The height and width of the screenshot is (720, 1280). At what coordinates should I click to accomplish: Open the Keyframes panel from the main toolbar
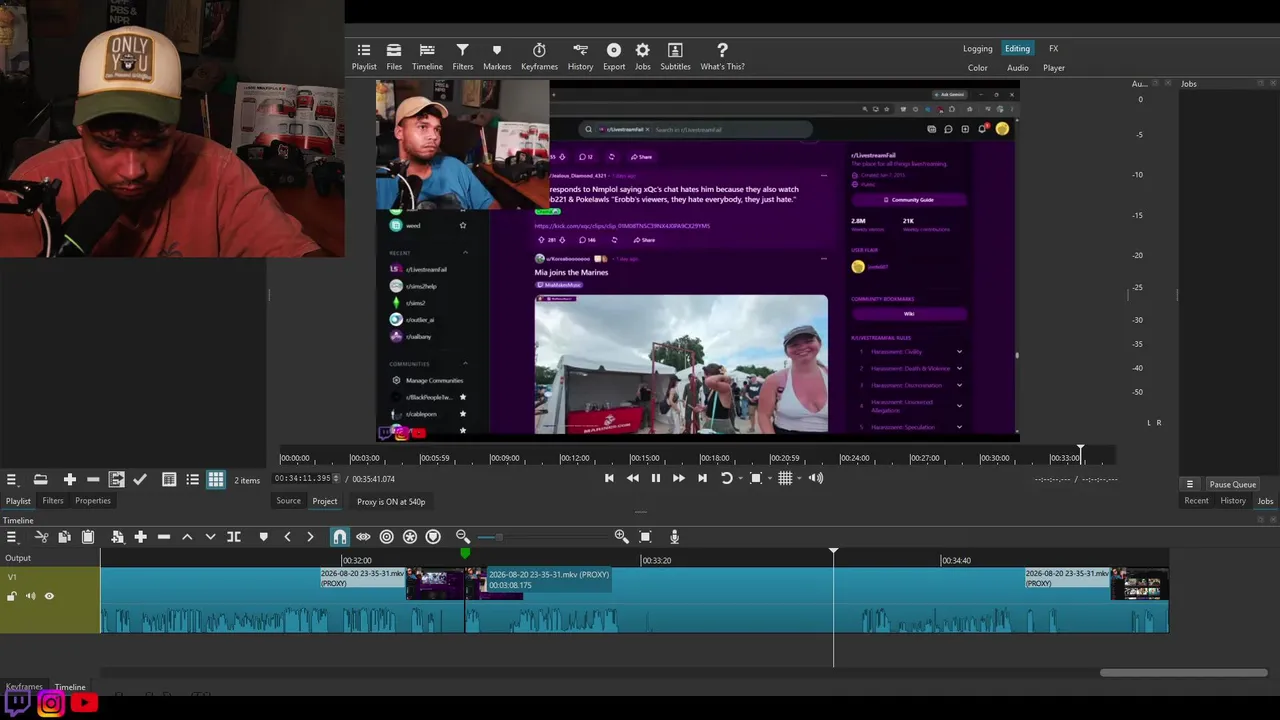point(539,57)
